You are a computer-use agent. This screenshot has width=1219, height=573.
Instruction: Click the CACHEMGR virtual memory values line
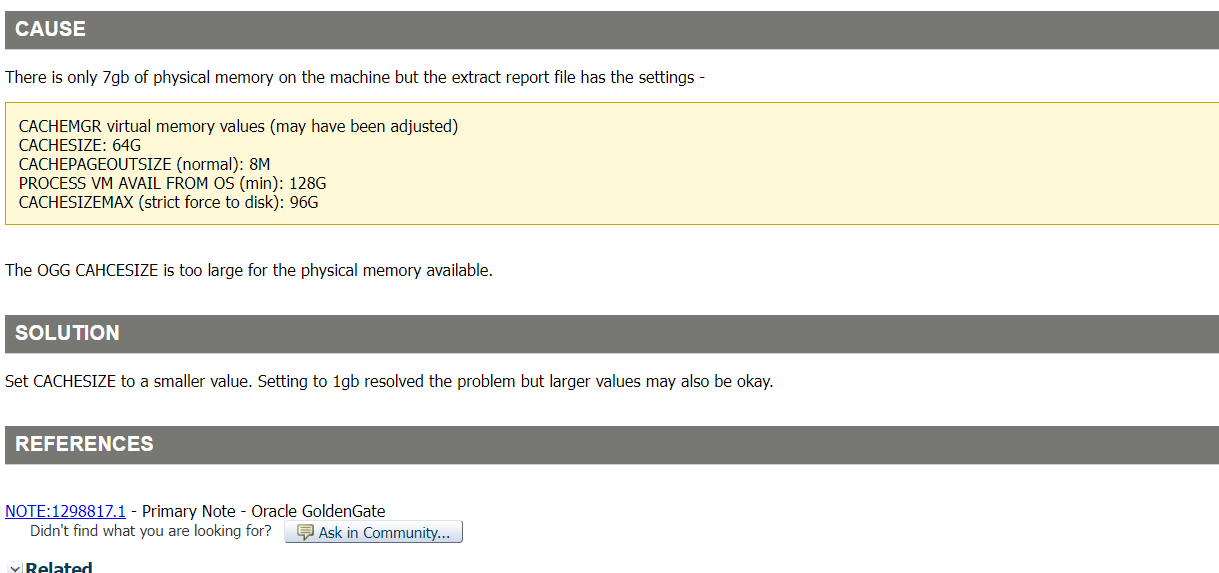238,126
